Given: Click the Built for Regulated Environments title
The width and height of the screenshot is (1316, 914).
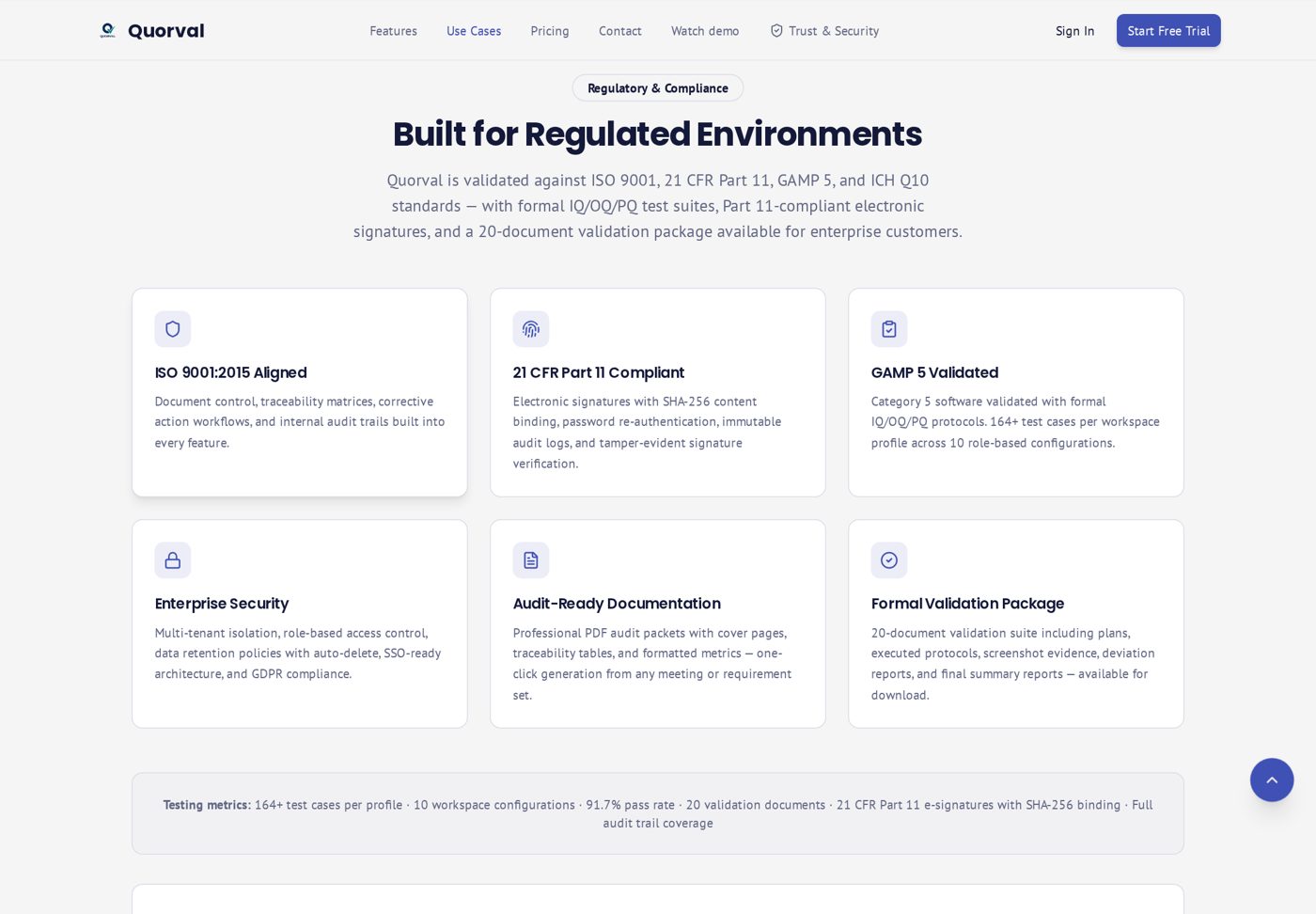Looking at the screenshot, I should click(x=658, y=134).
